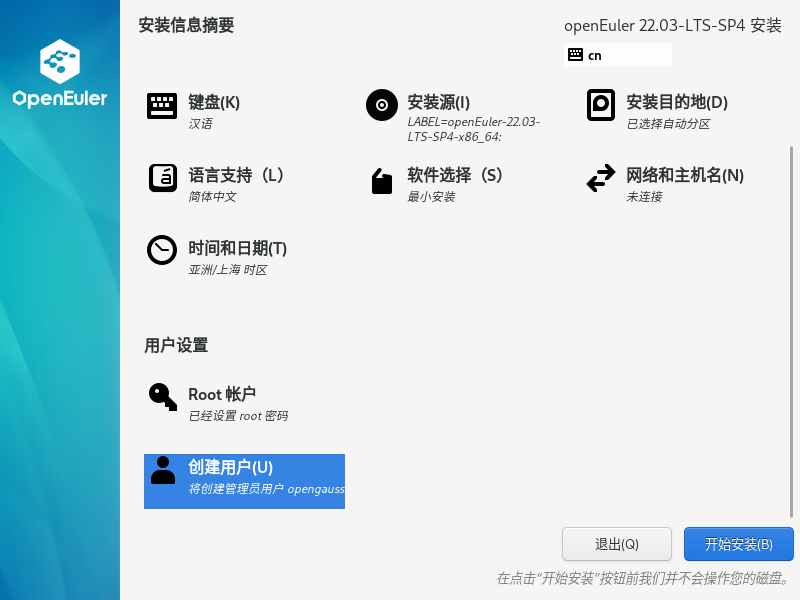Click the disk warning note at bottom
Viewport: 800px width, 600px height.
[x=643, y=579]
